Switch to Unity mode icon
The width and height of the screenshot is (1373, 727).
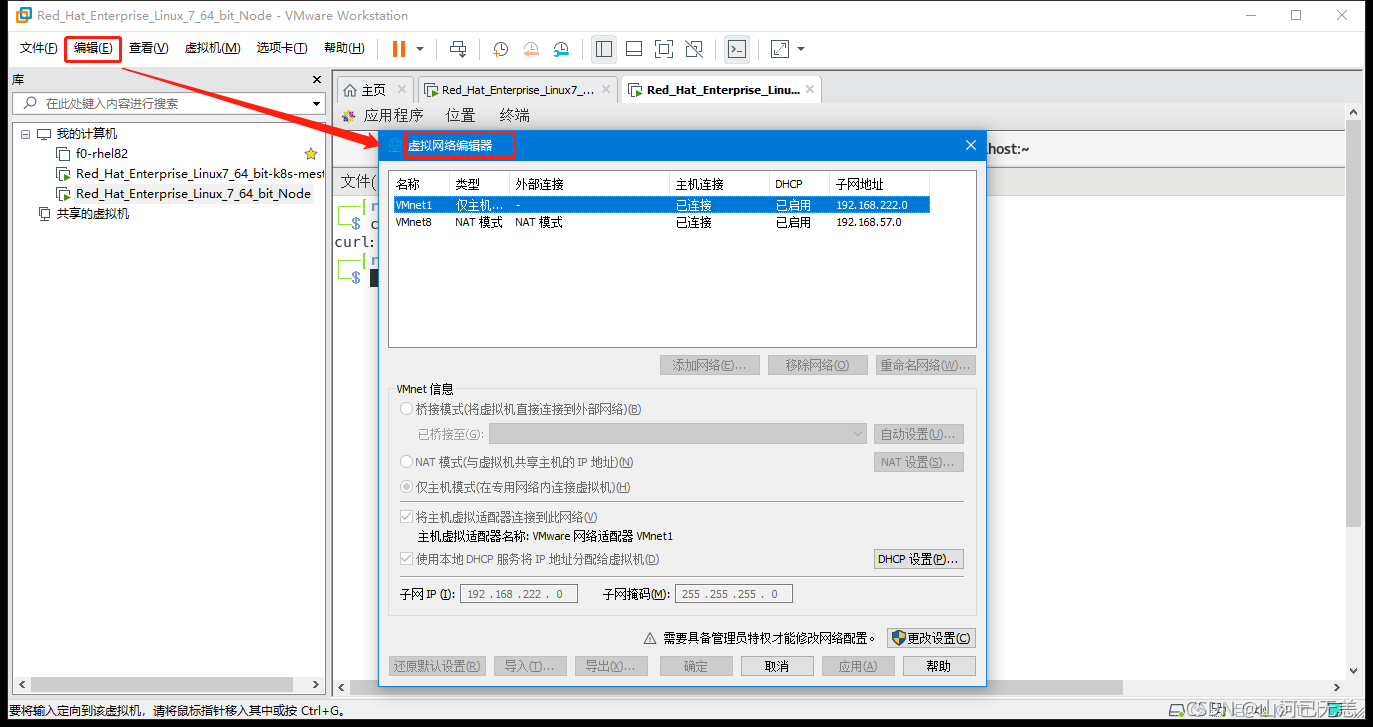click(x=695, y=49)
